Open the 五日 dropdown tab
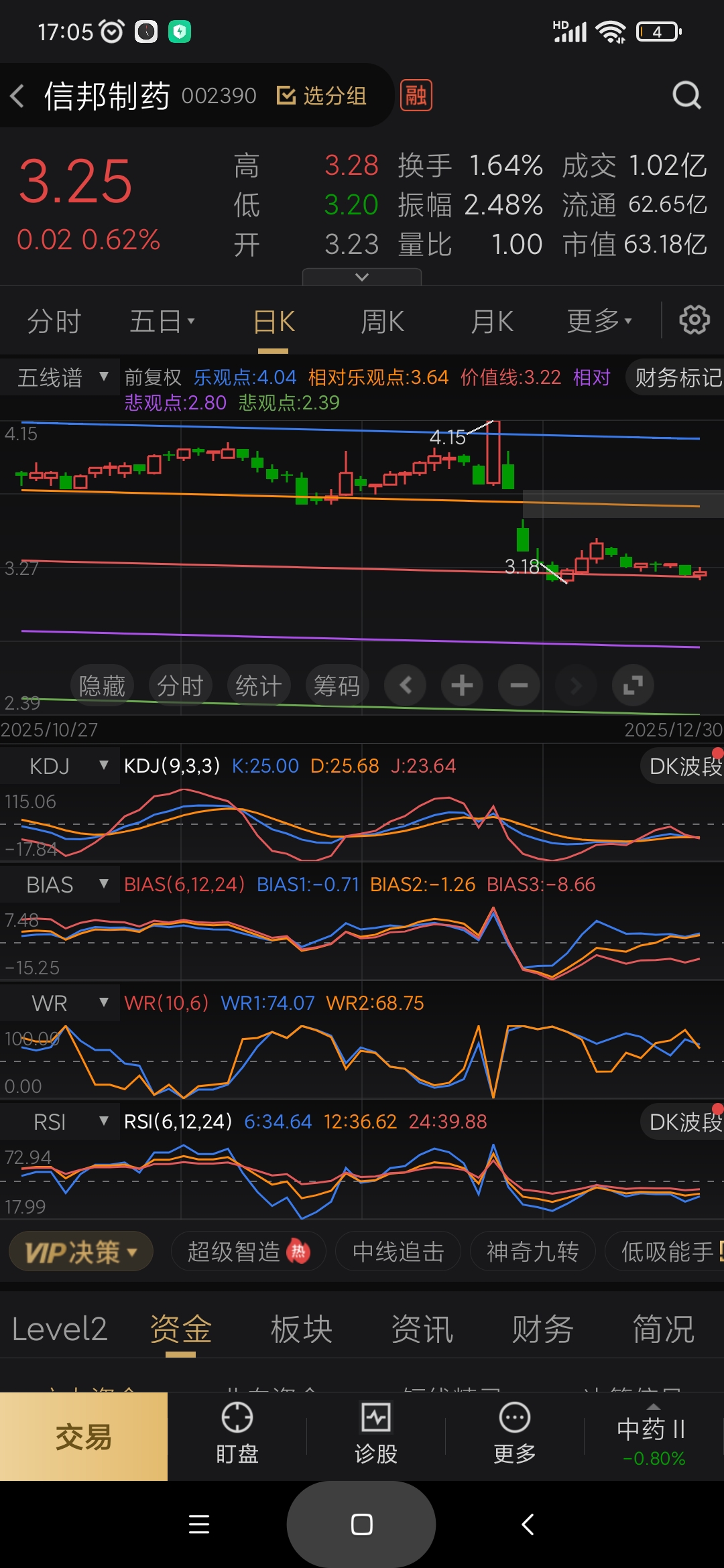Screen dimensions: 724x1568 pos(162,321)
